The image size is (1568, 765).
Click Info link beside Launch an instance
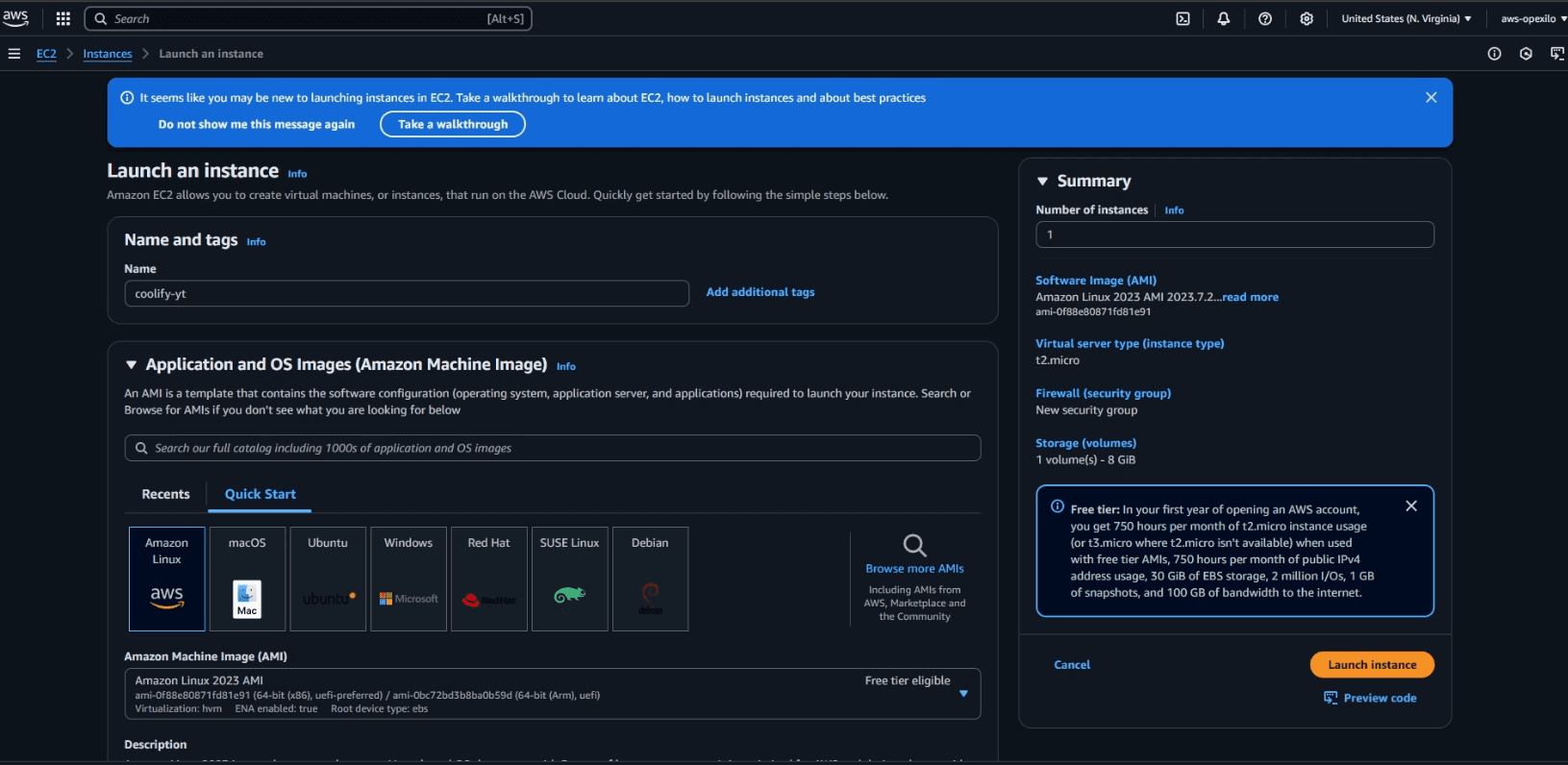click(x=297, y=174)
